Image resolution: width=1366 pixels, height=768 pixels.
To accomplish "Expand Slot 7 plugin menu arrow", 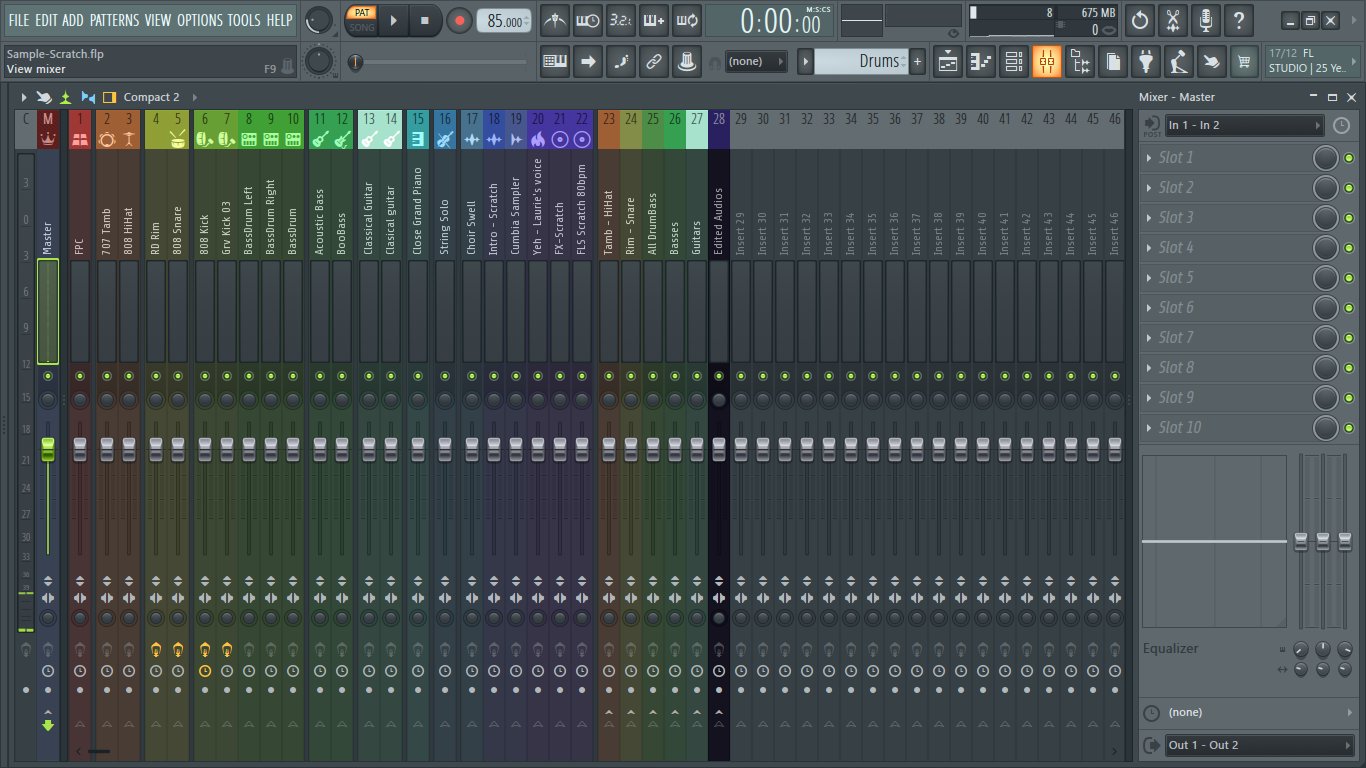I will click(1151, 338).
